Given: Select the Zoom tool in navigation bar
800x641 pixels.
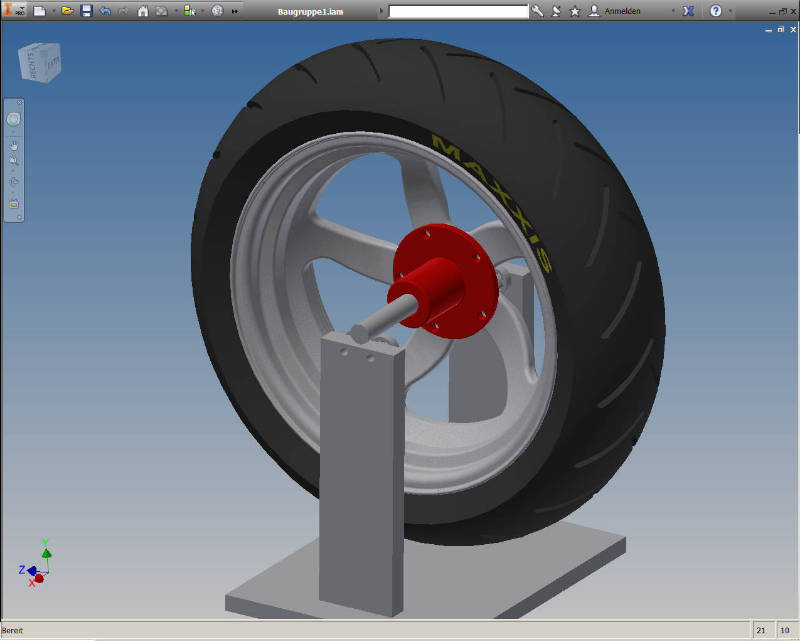Looking at the screenshot, I should (14, 161).
